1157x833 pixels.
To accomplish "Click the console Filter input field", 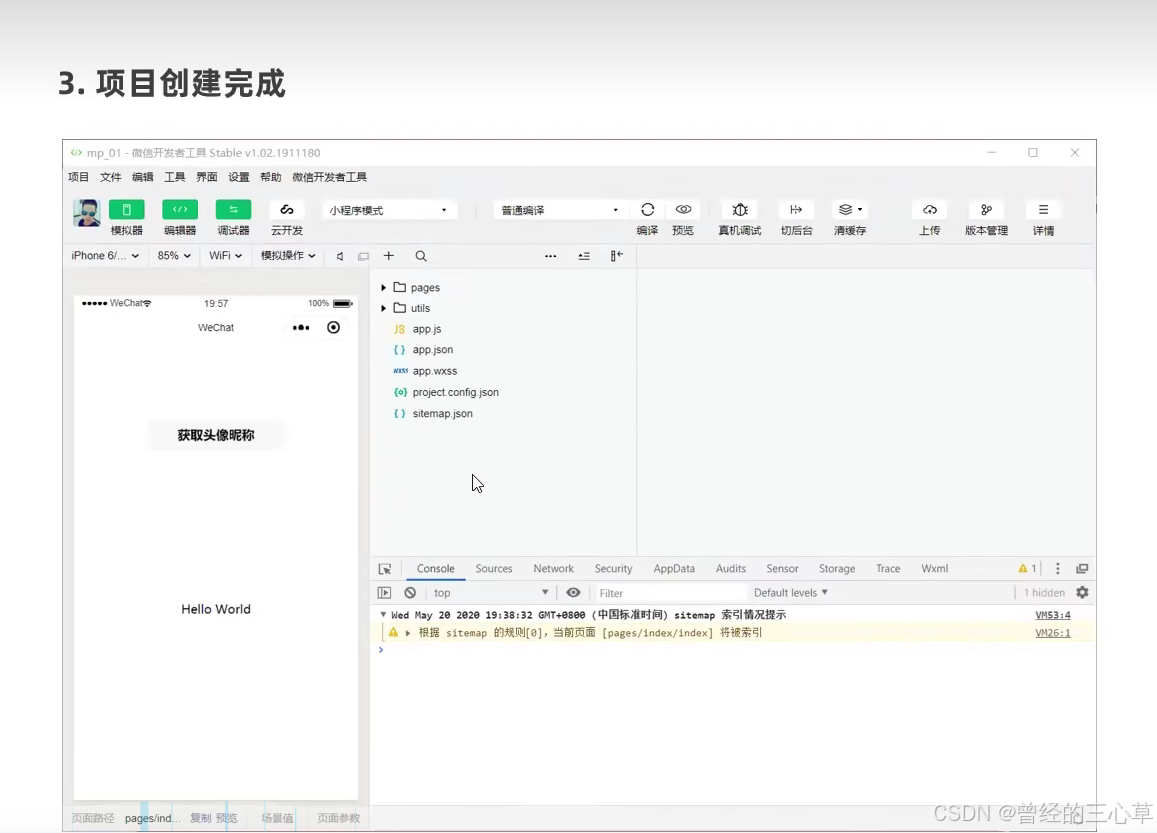I will (670, 593).
